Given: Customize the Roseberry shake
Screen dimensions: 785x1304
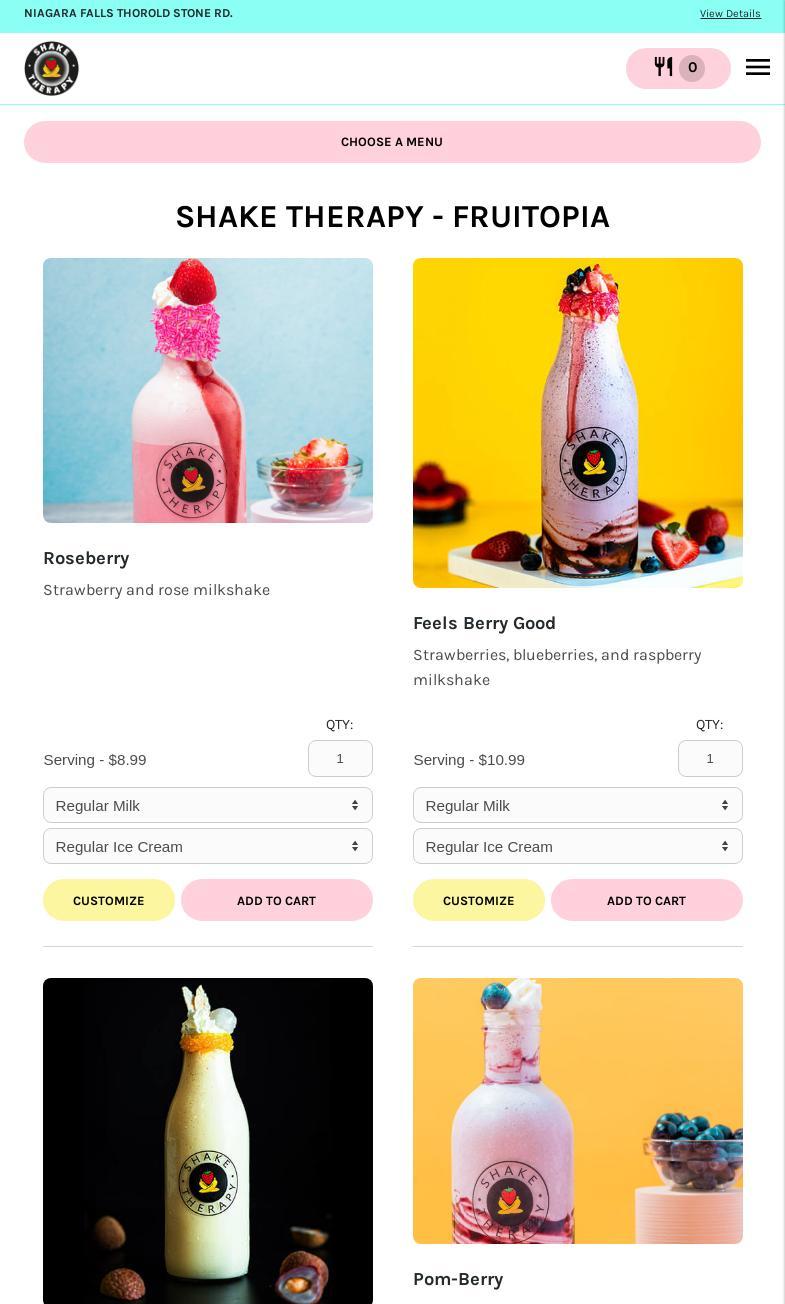Looking at the screenshot, I should [x=109, y=900].
